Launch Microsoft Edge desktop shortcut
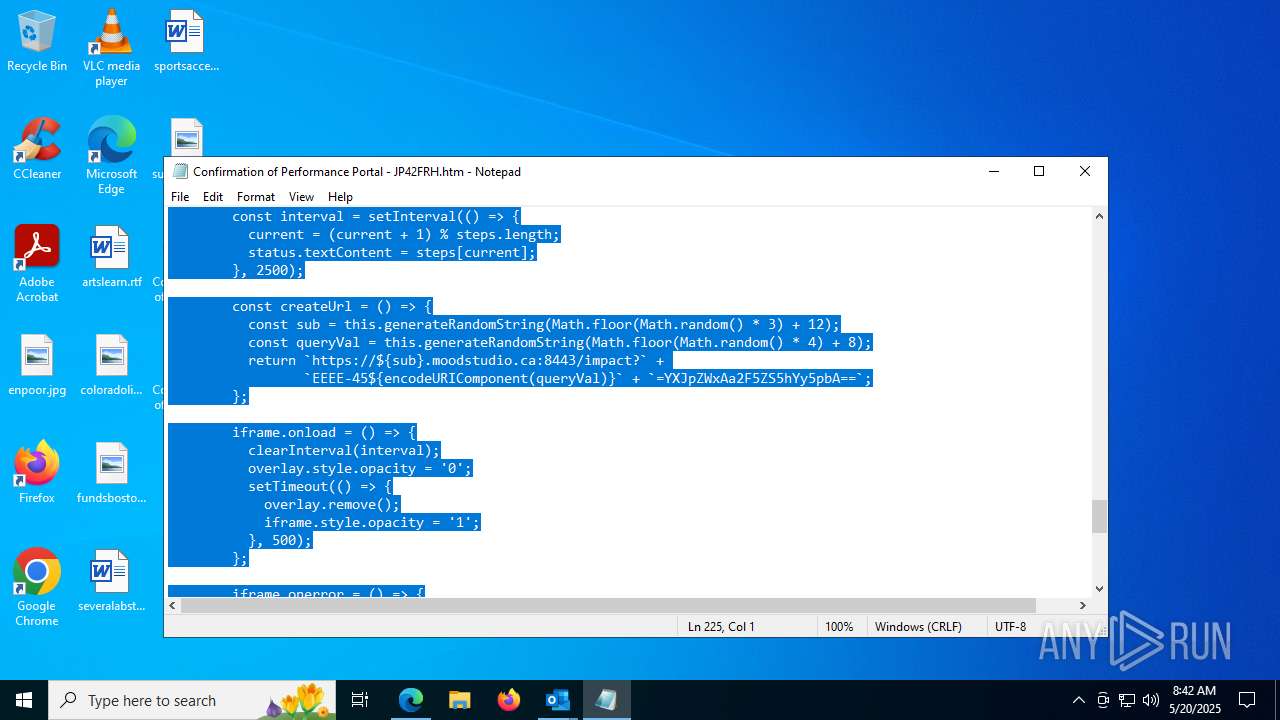Image resolution: width=1280 pixels, height=720 pixels. point(111,155)
